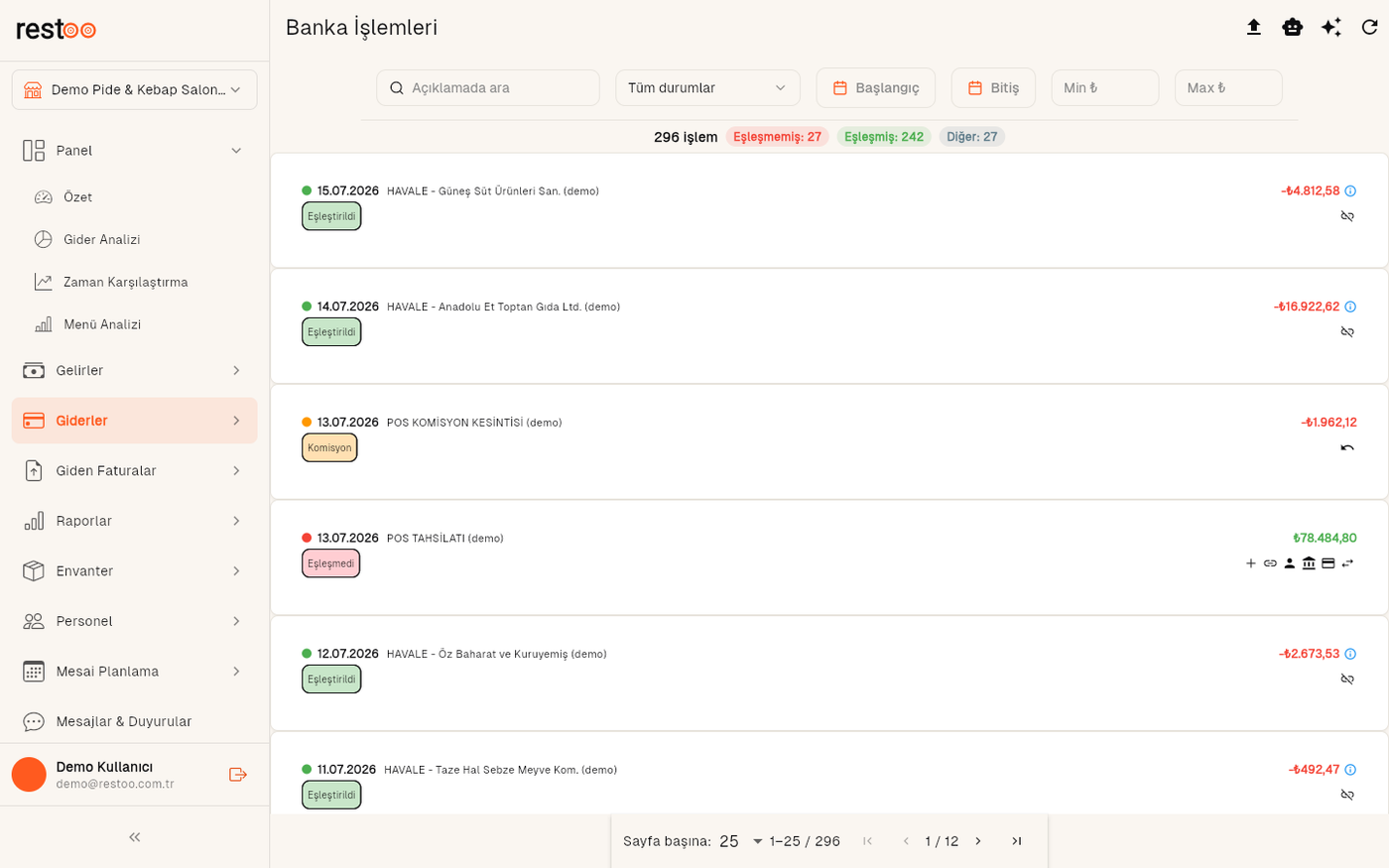Go to the next page of transactions
Image resolution: width=1389 pixels, height=868 pixels.
[x=978, y=841]
